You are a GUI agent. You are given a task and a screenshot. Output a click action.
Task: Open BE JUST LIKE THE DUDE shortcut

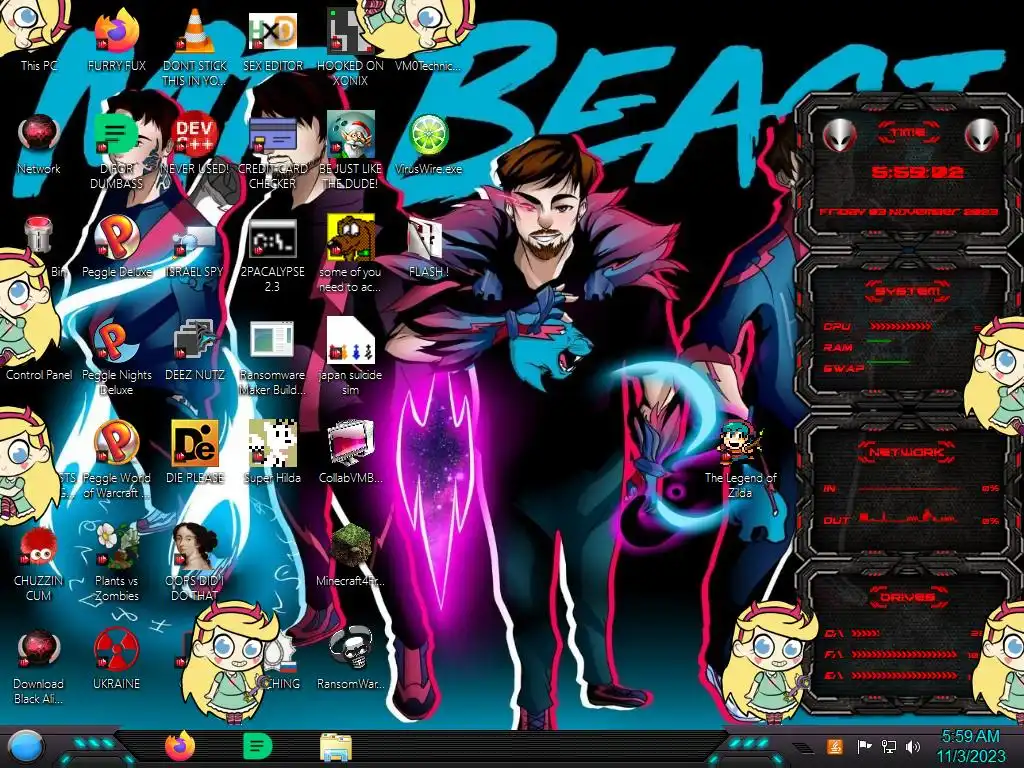click(x=350, y=150)
